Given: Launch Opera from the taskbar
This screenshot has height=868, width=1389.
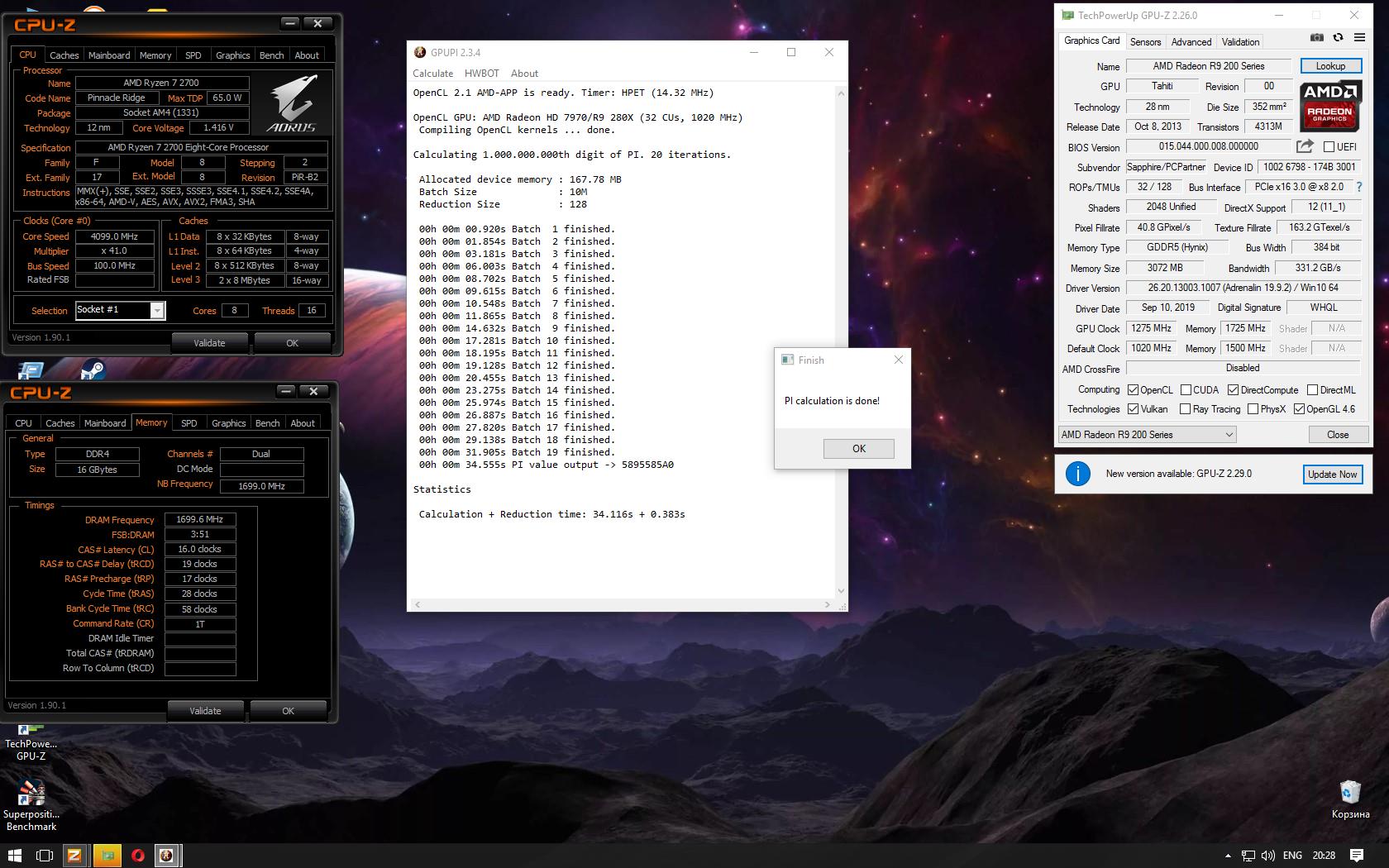Looking at the screenshot, I should (x=138, y=856).
